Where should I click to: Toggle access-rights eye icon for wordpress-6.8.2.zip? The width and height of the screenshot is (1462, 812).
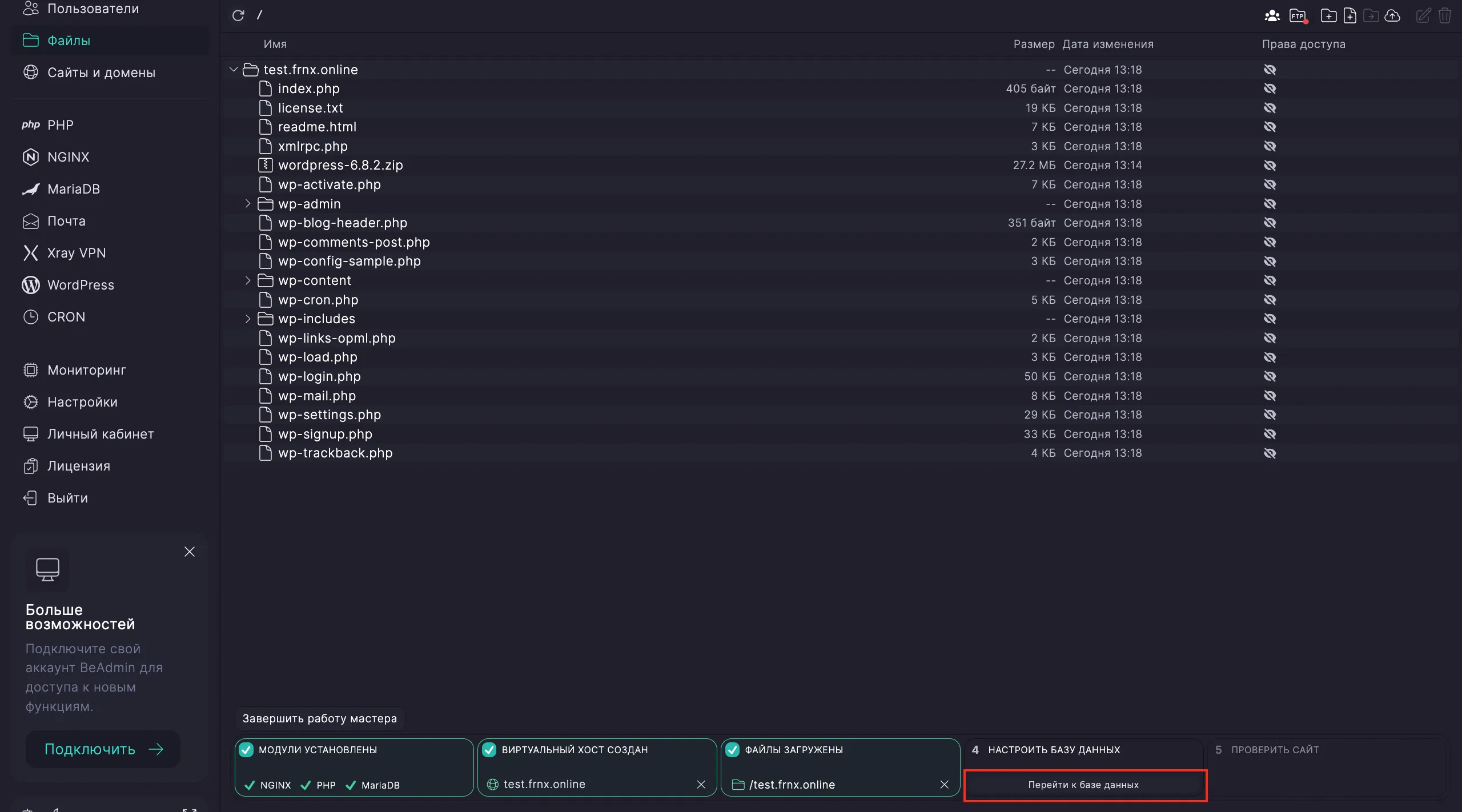pyautogui.click(x=1270, y=165)
